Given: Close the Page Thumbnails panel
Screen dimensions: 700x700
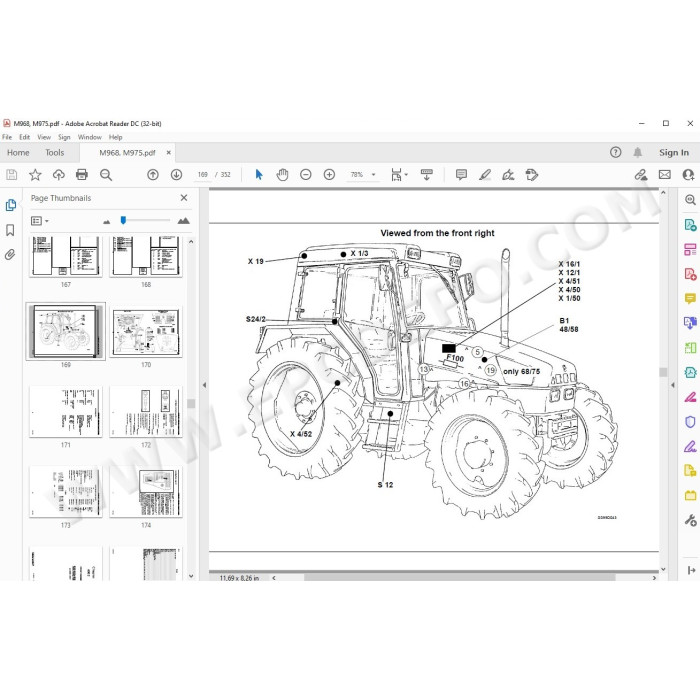Looking at the screenshot, I should click(184, 197).
